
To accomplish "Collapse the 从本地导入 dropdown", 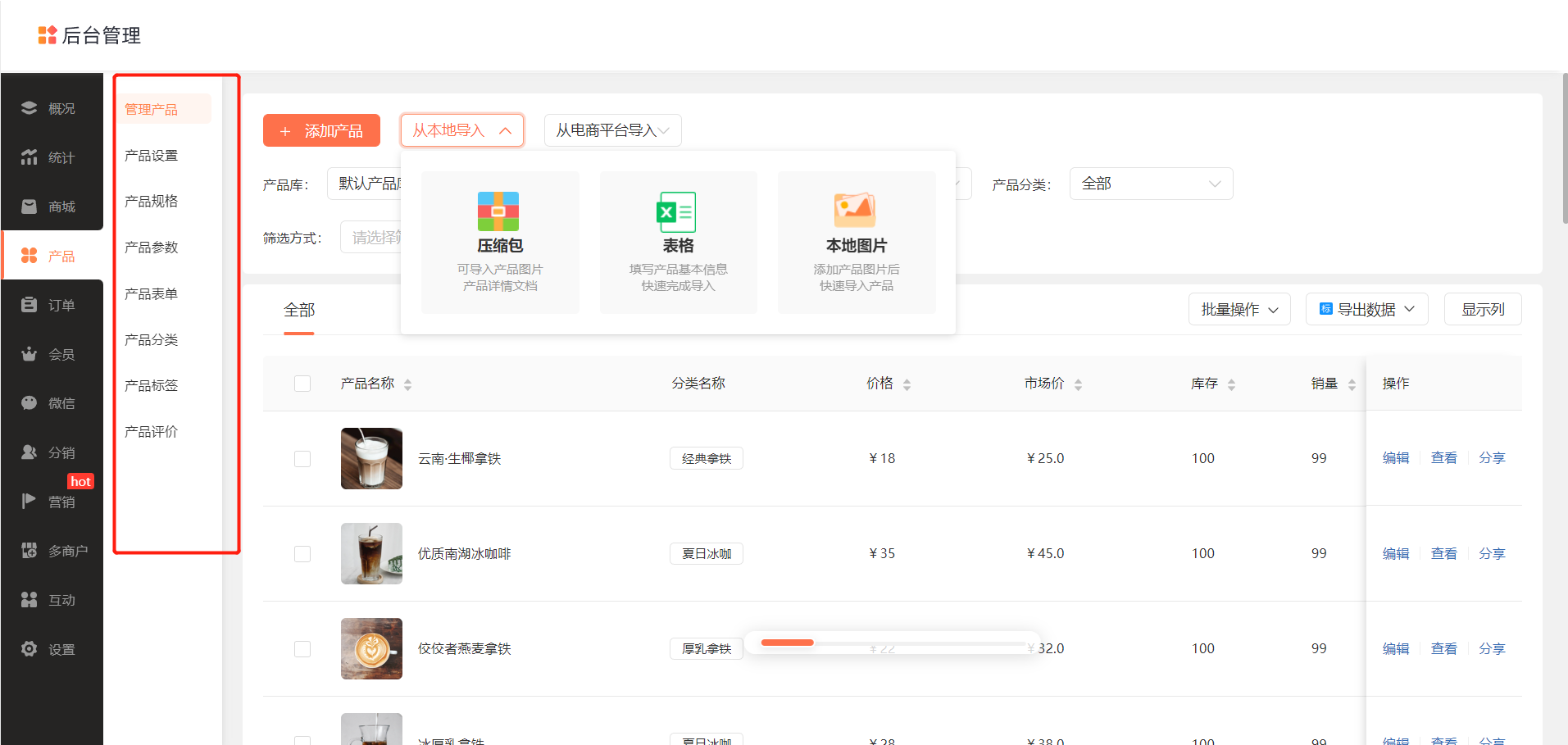I will point(462,130).
